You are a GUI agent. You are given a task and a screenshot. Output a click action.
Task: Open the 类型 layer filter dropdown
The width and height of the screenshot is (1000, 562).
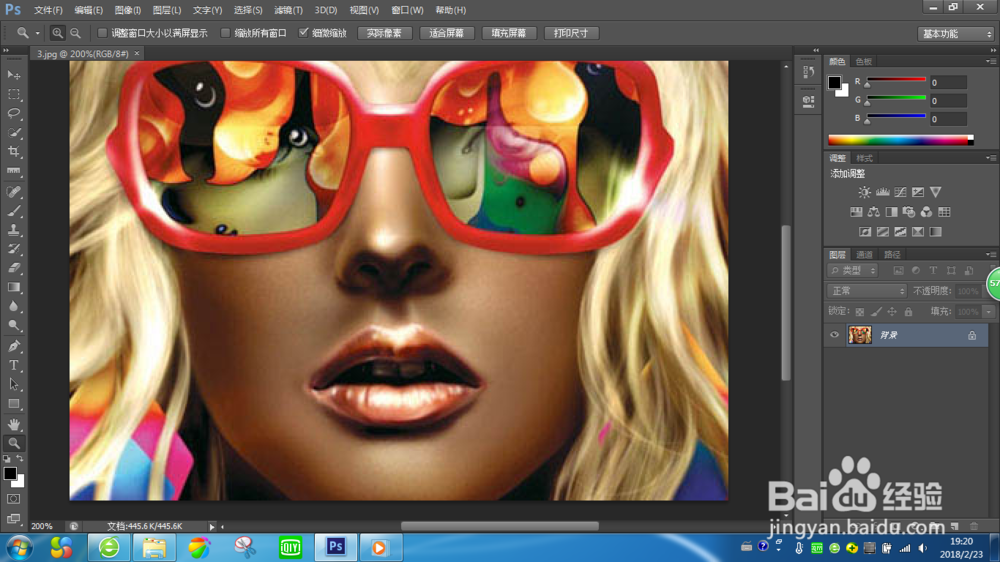click(853, 270)
